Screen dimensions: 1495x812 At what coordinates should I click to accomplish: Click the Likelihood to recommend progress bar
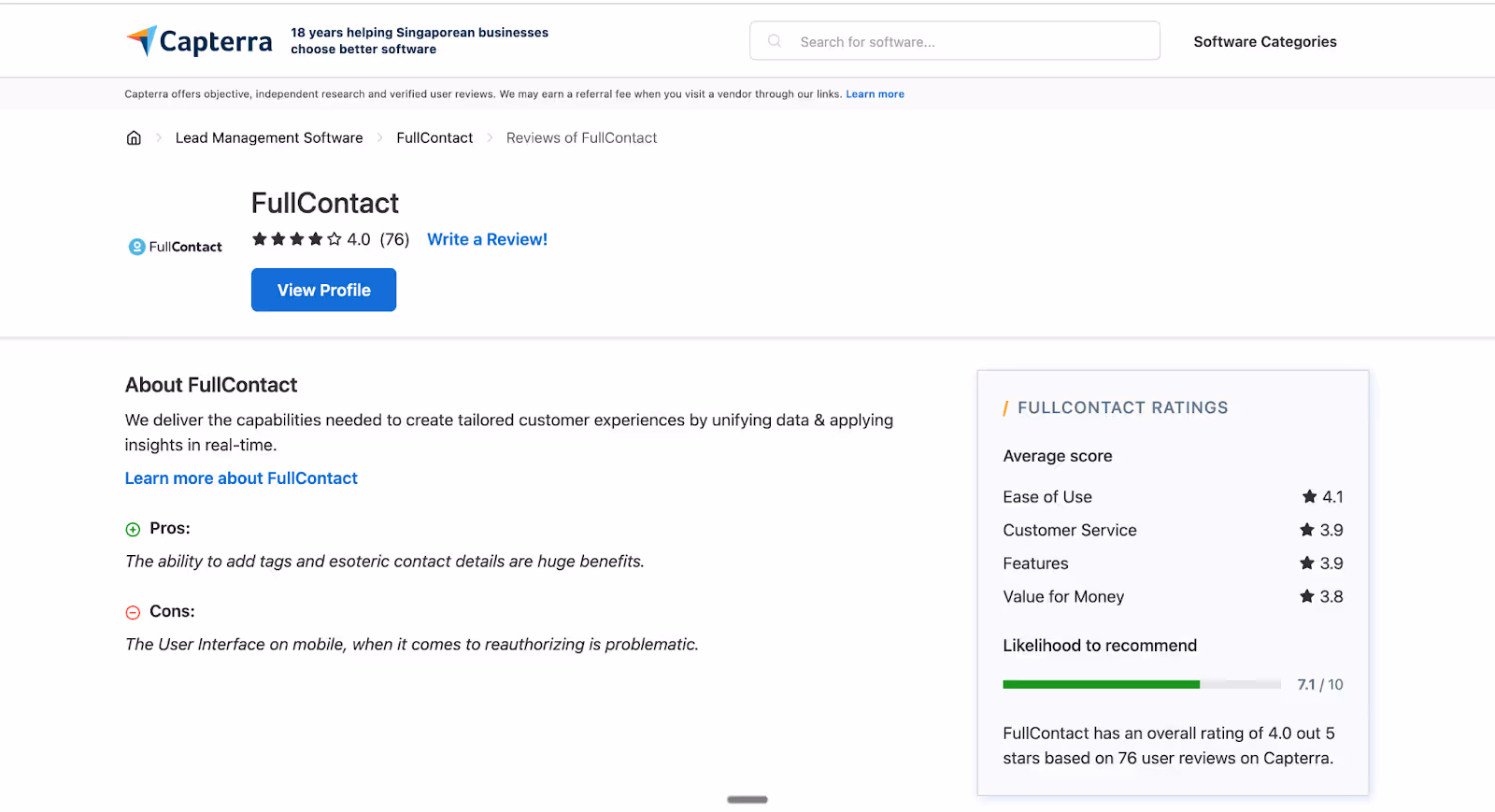(x=1142, y=685)
